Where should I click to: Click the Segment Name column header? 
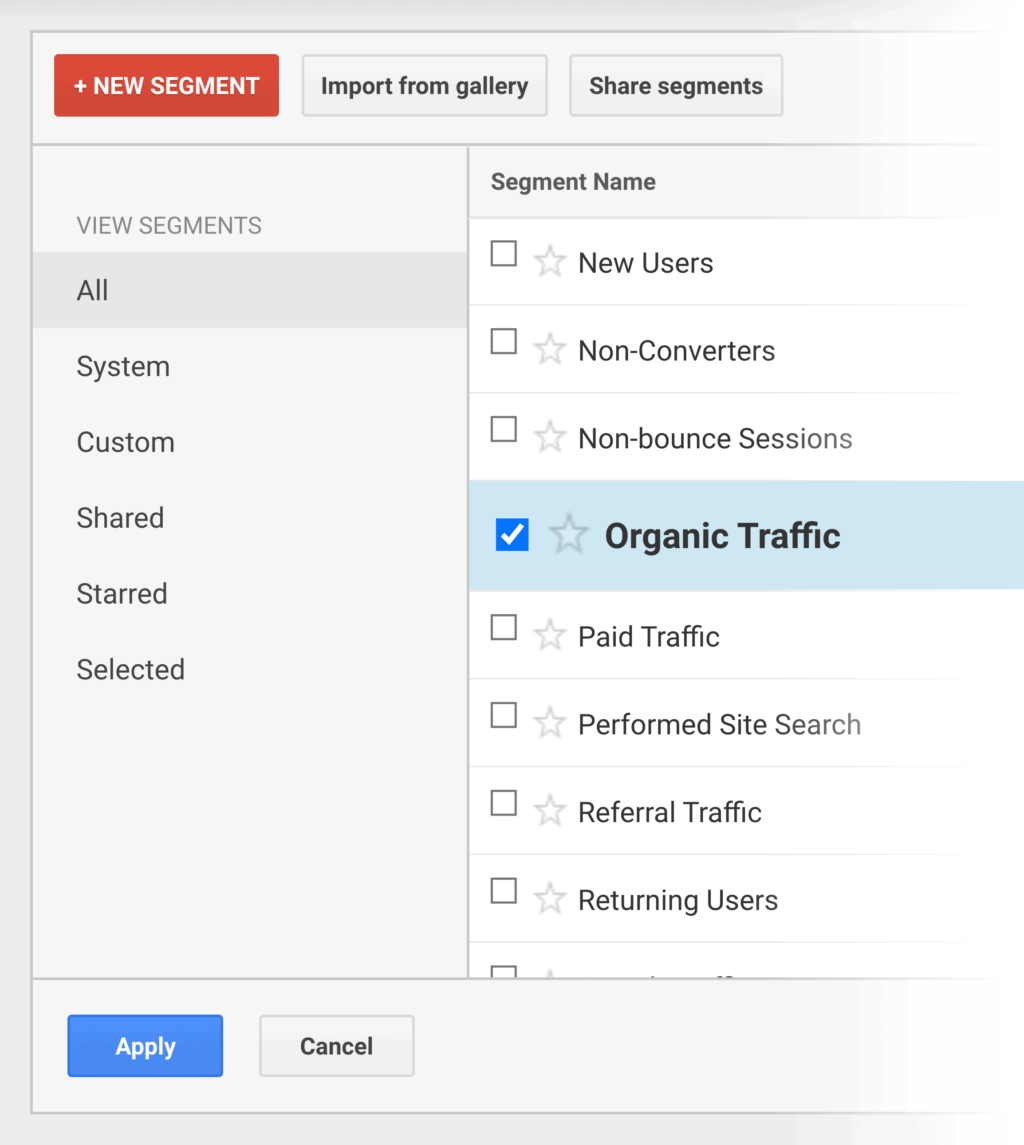click(573, 182)
